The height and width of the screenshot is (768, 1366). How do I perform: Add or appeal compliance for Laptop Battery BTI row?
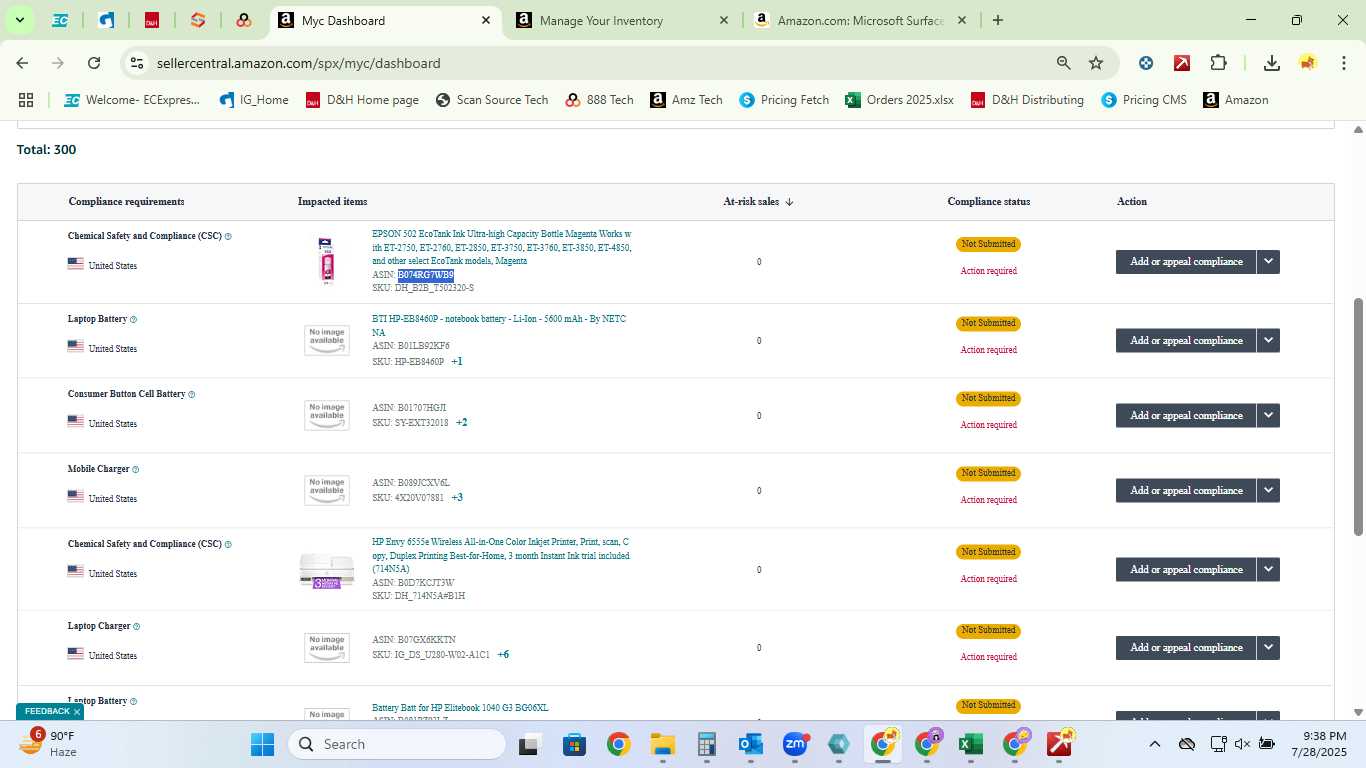[x=1186, y=341]
